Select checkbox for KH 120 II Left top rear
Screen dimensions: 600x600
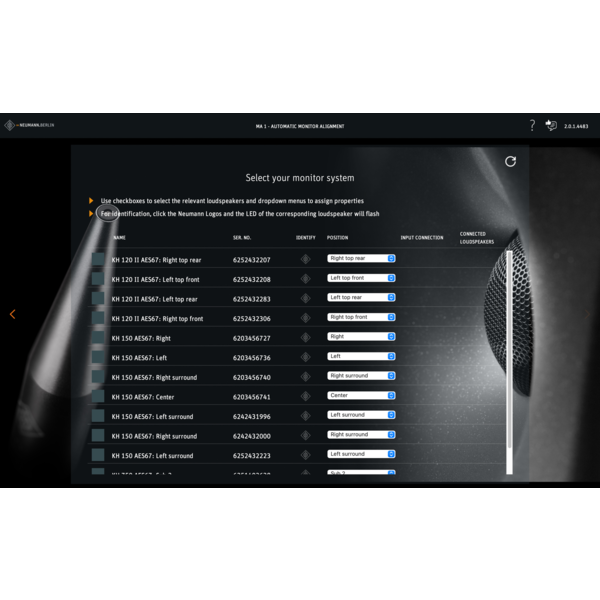point(98,298)
